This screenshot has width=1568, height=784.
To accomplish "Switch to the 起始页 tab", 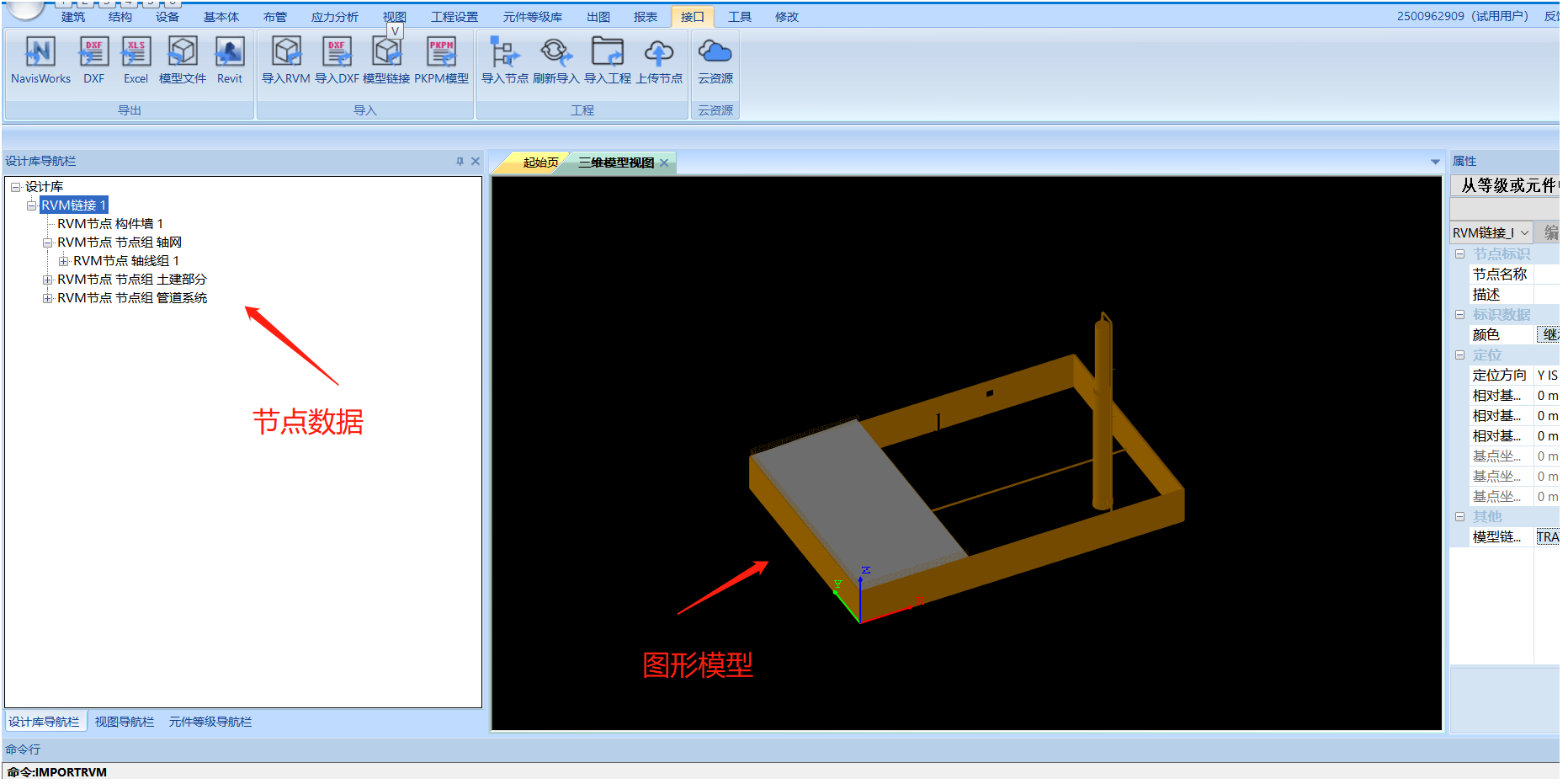I will (x=539, y=163).
